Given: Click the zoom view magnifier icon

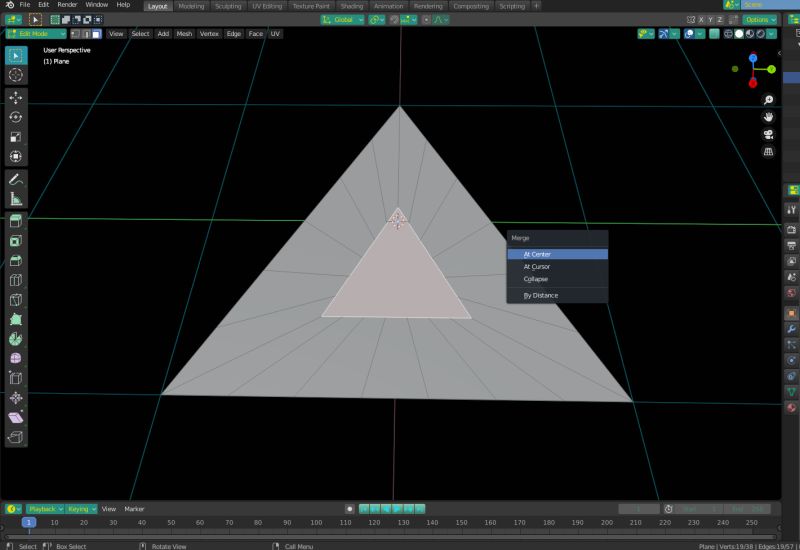Looking at the screenshot, I should [768, 100].
